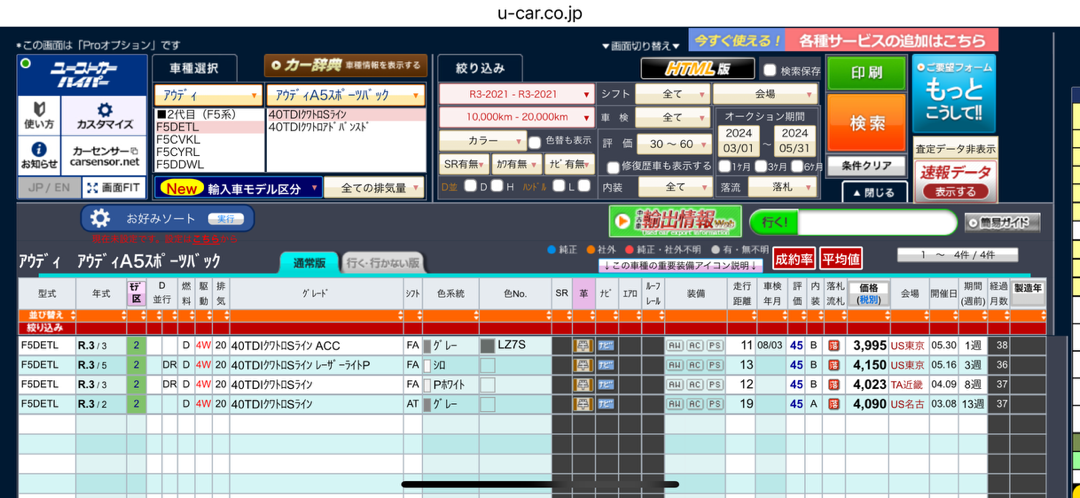This screenshot has height=498, width=1080.
Task: Click the AW equipment icon in 3,995 row
Action: (674, 346)
